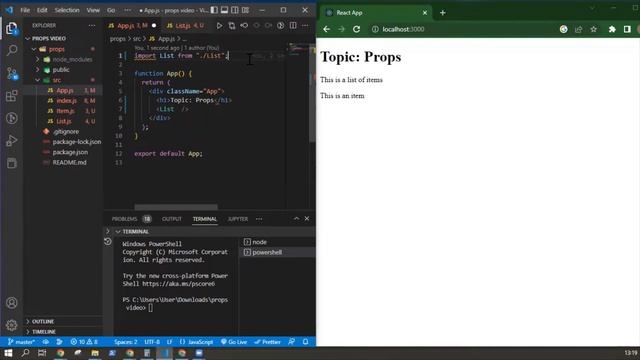This screenshot has height=360, width=640.
Task: Switch to the JUPYTER panel tab
Action: pyautogui.click(x=238, y=219)
